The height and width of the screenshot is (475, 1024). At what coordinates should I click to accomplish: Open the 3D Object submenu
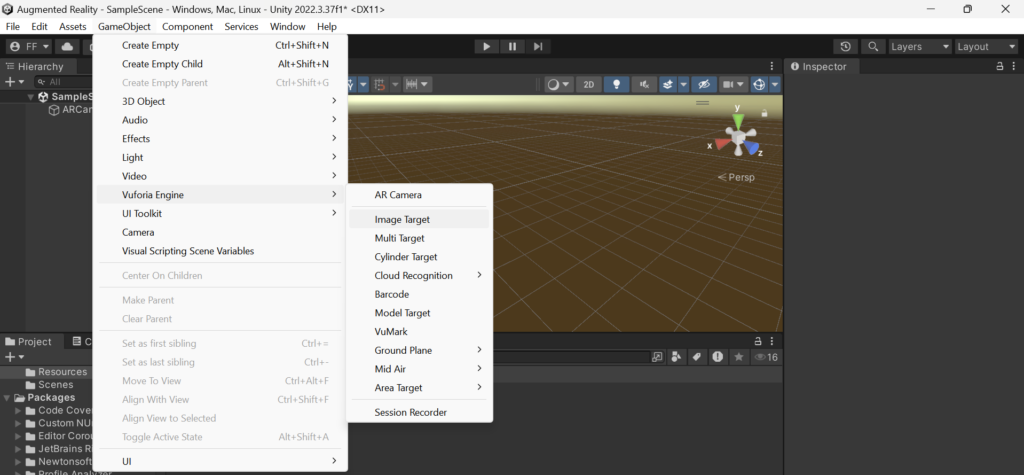coord(220,101)
